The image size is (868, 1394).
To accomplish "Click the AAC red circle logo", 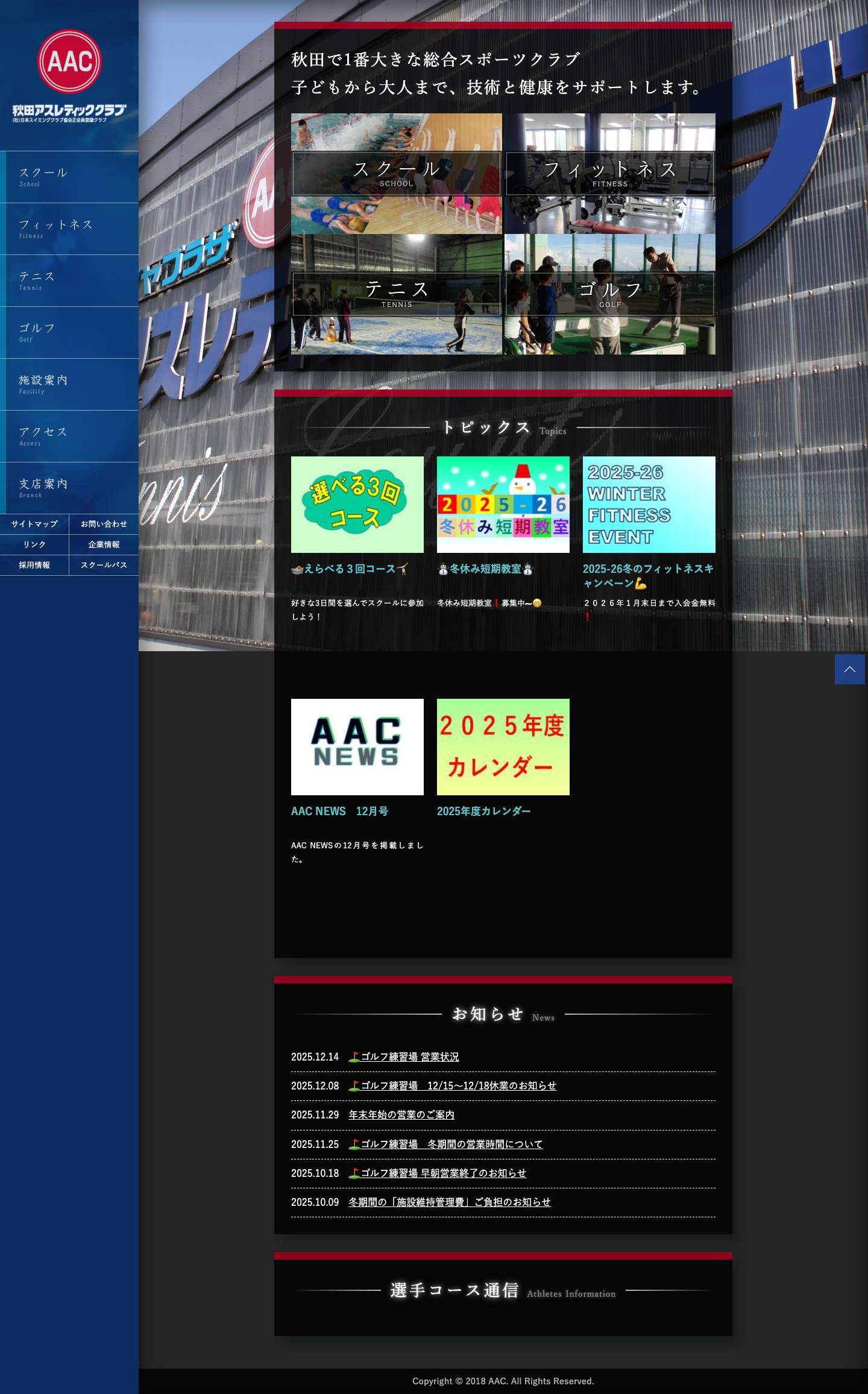I will click(69, 61).
